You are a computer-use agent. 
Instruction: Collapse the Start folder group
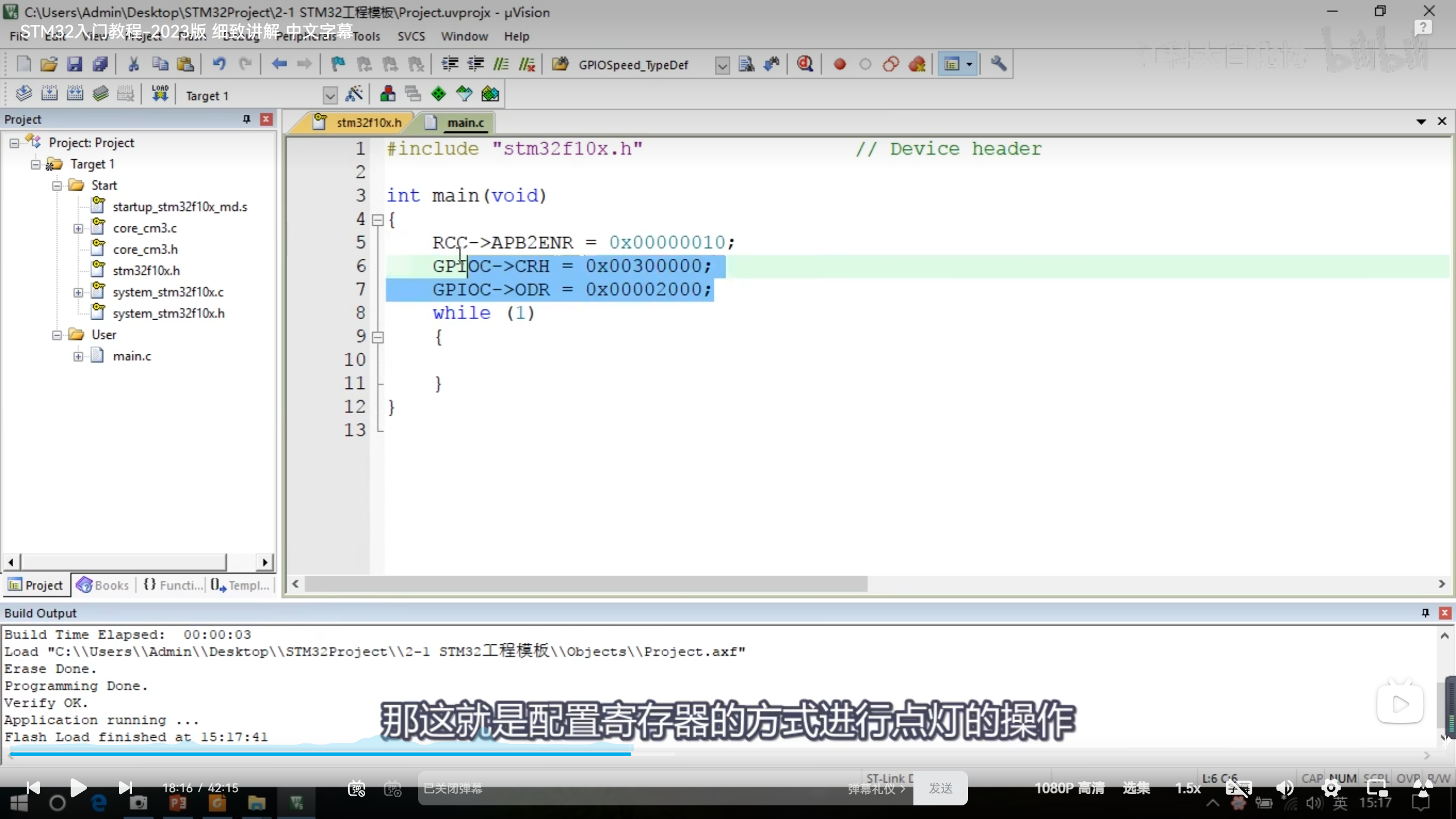coord(57,185)
